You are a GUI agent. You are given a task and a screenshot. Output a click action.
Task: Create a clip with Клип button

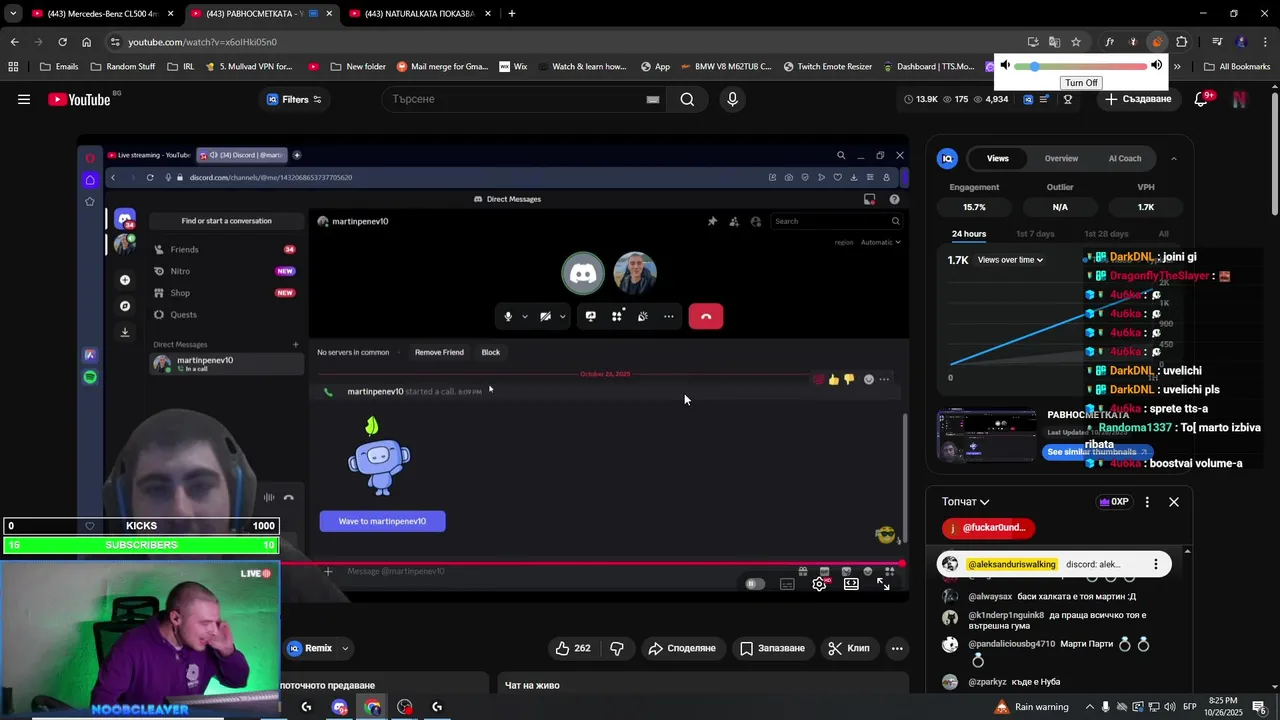click(848, 648)
